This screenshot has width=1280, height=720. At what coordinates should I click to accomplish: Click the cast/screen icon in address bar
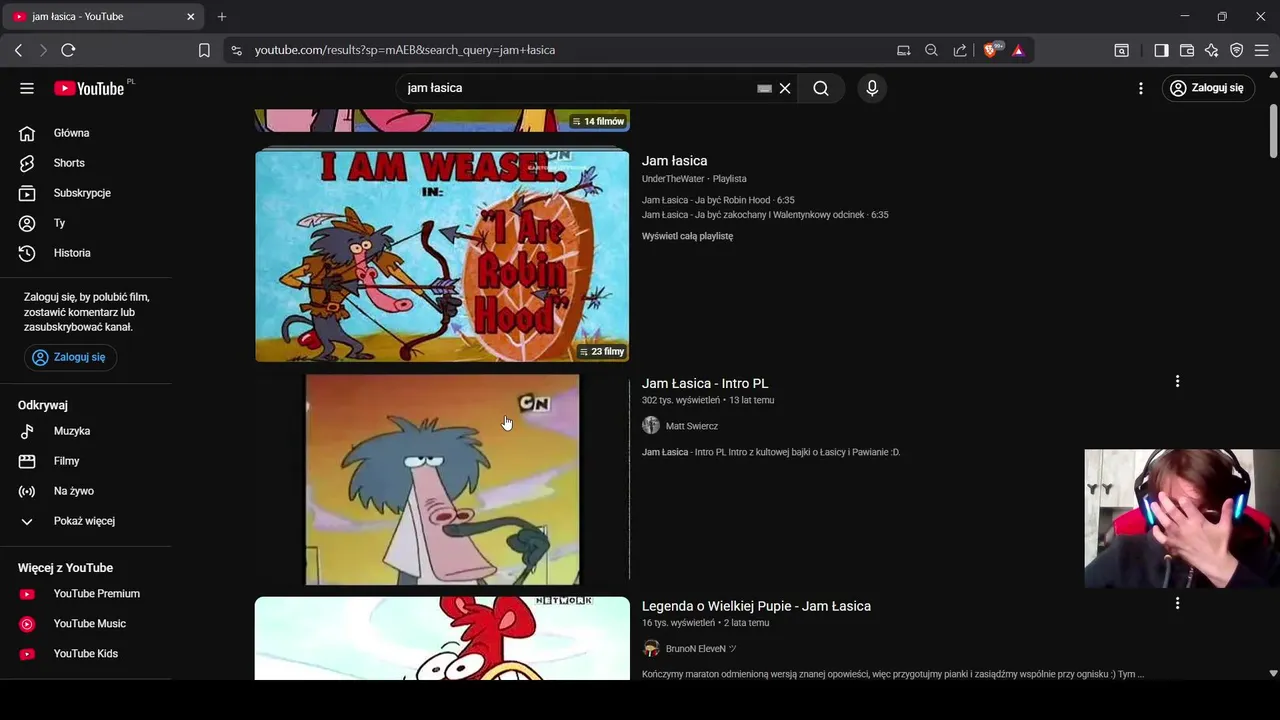pyautogui.click(x=904, y=50)
